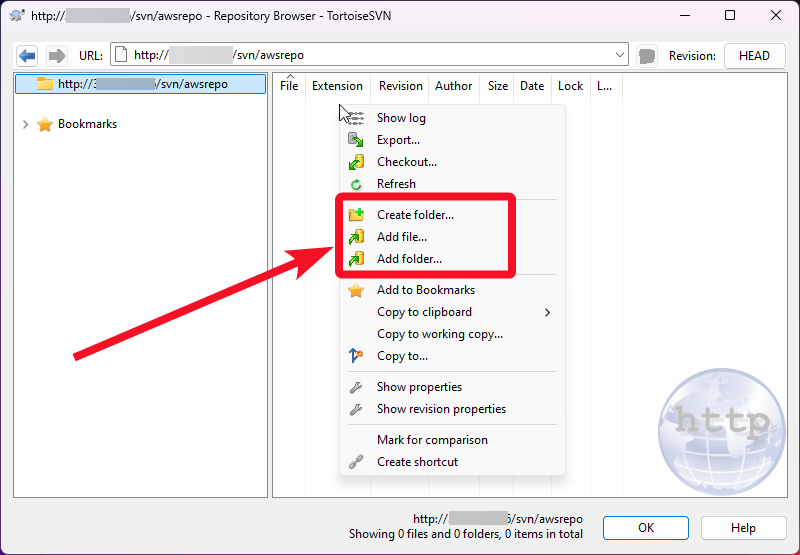Expand the Bookmarks tree node

click(25, 125)
